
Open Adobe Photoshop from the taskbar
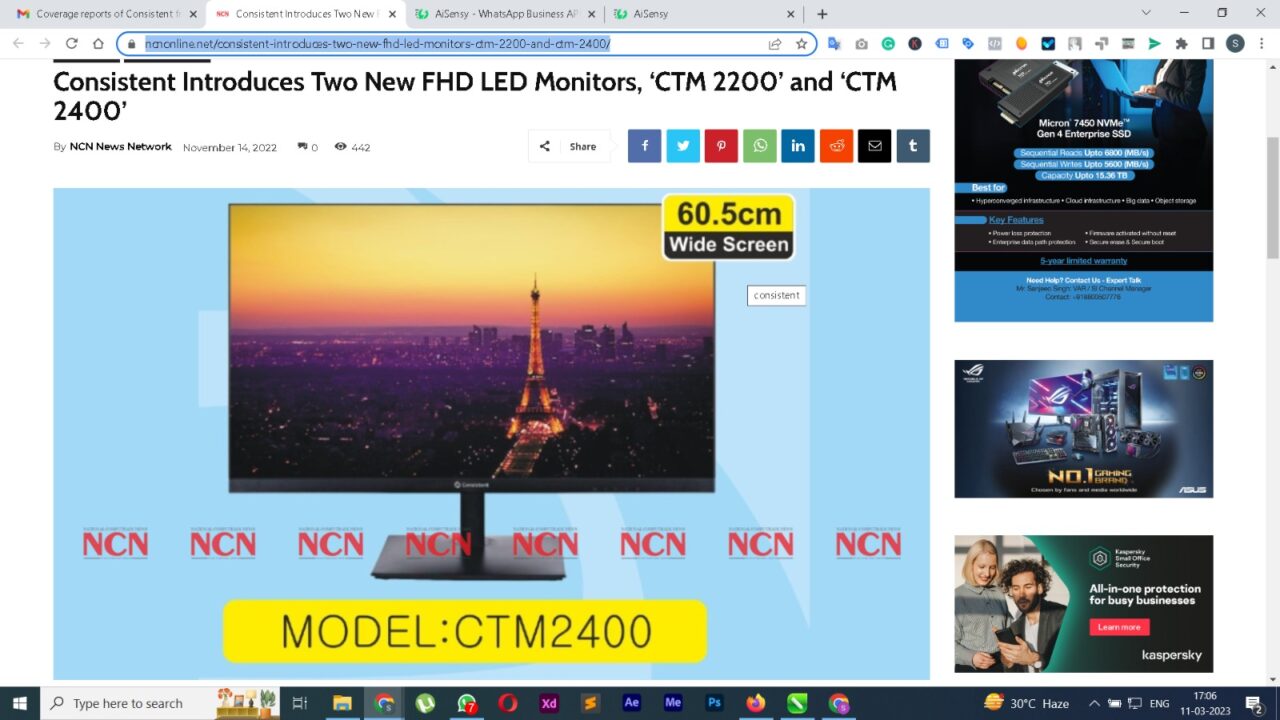[x=714, y=703]
